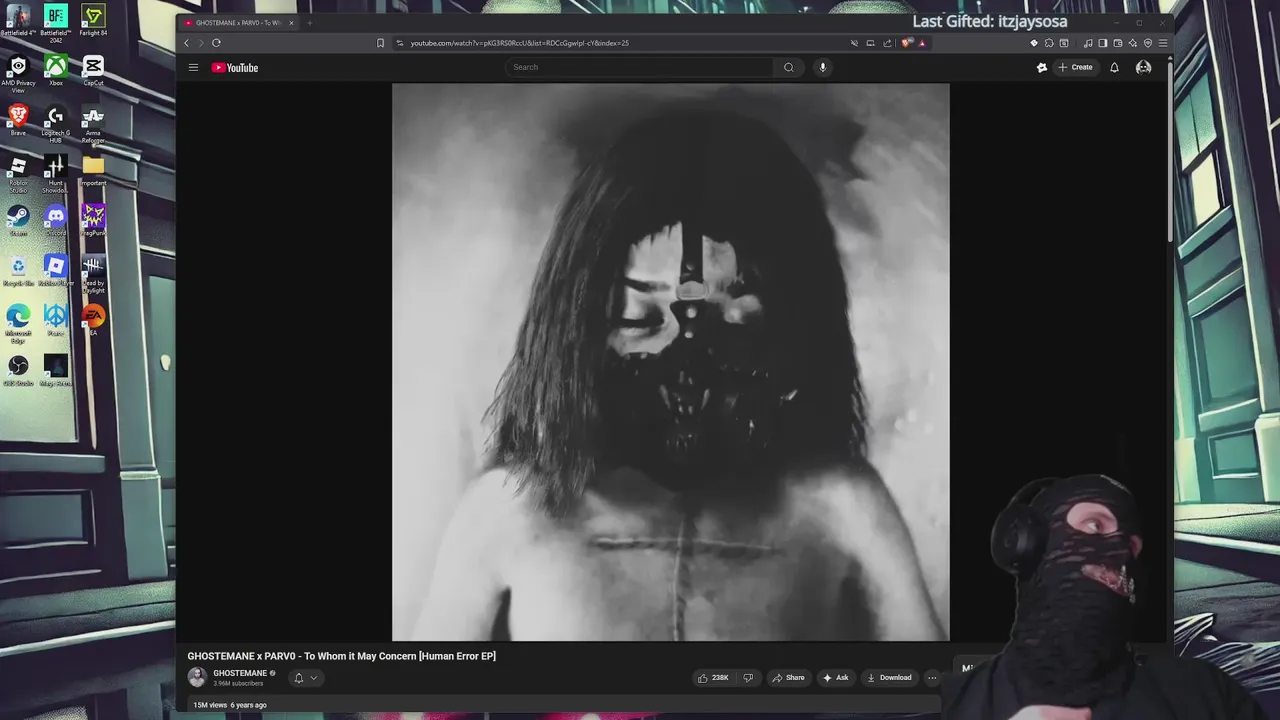The width and height of the screenshot is (1280, 720).
Task: Open more actions three-dot menu under video
Action: 932,678
